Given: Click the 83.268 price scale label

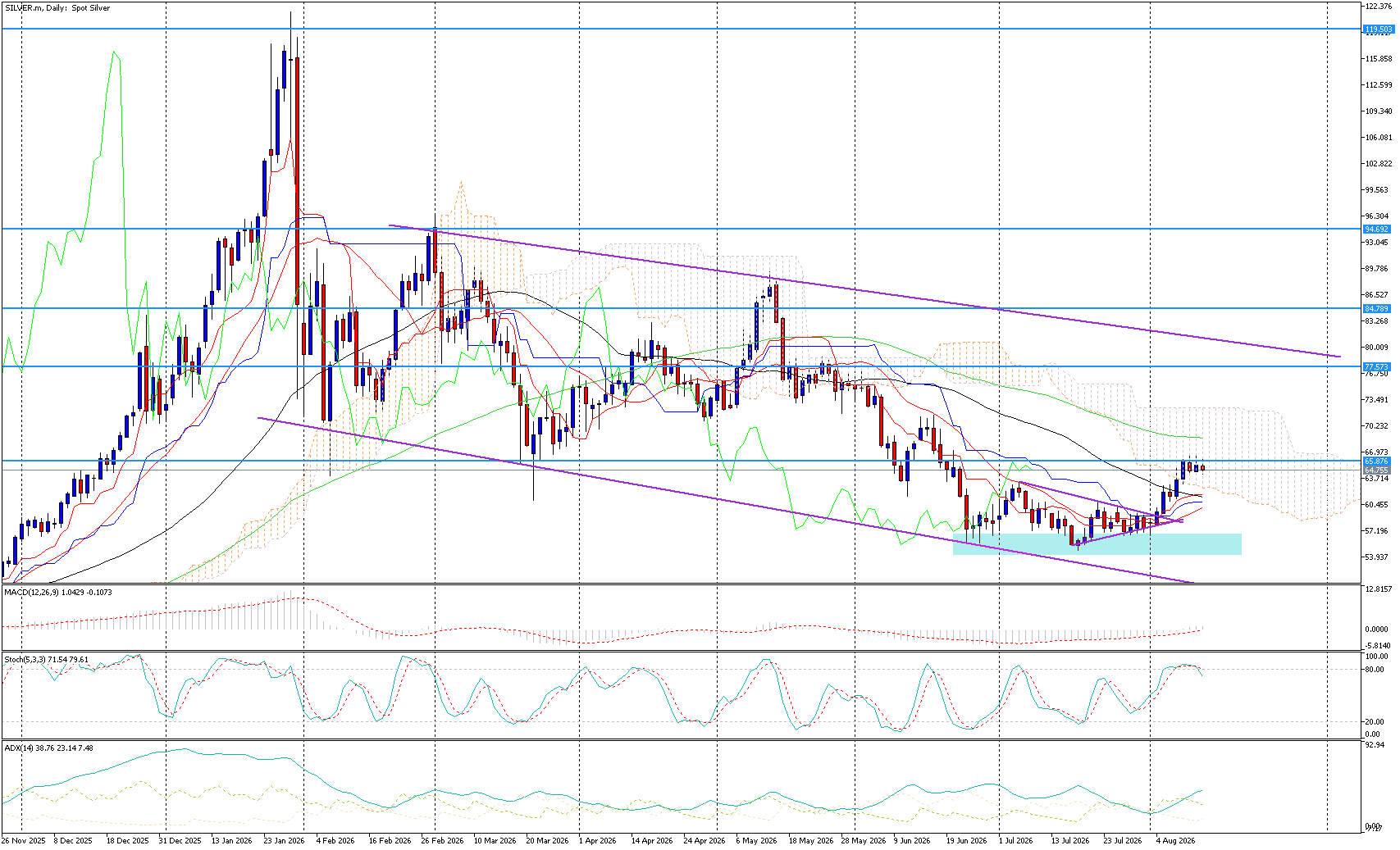Looking at the screenshot, I should [1376, 321].
